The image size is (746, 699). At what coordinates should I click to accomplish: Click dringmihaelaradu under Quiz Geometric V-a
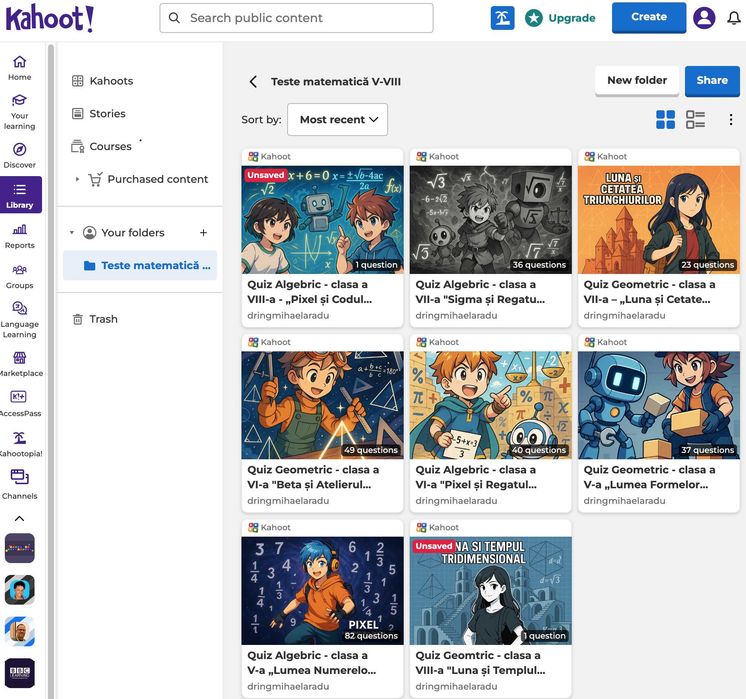tap(624, 501)
